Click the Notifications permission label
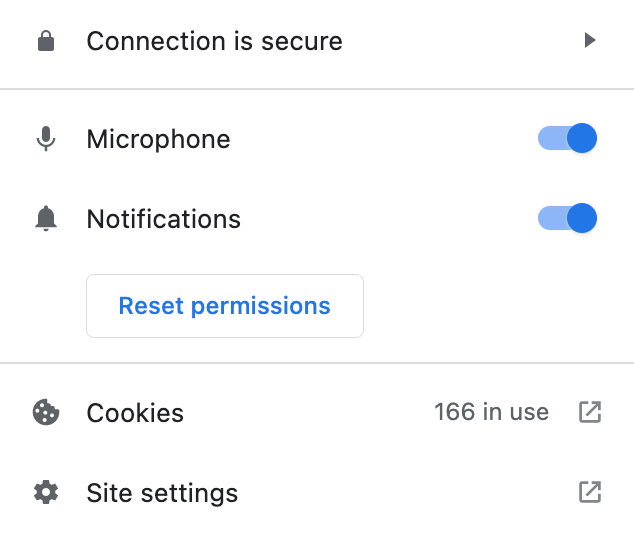Image resolution: width=634 pixels, height=540 pixels. pyautogui.click(x=164, y=219)
